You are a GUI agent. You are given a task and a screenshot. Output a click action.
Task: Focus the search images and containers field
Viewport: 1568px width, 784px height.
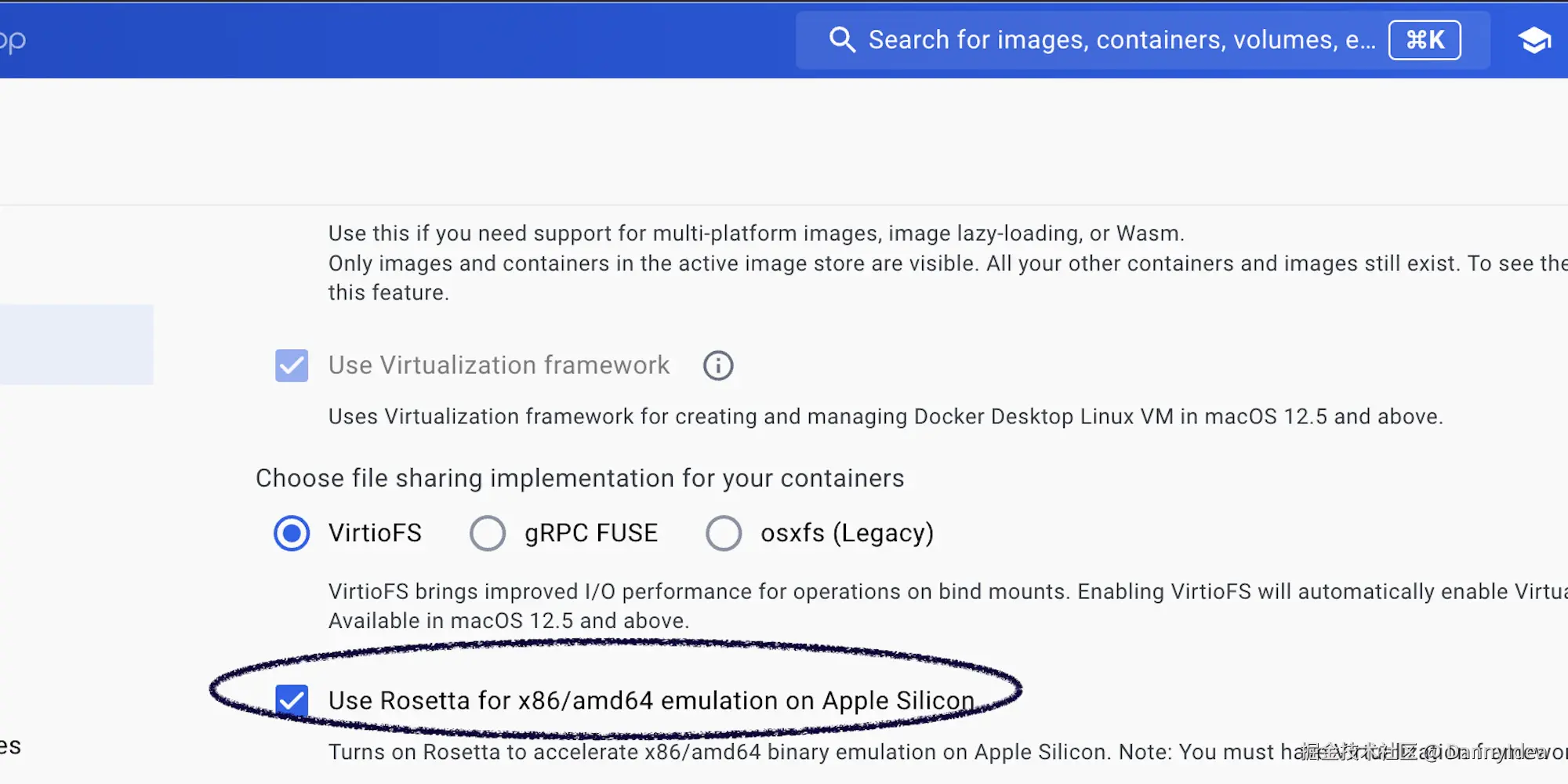(1121, 40)
